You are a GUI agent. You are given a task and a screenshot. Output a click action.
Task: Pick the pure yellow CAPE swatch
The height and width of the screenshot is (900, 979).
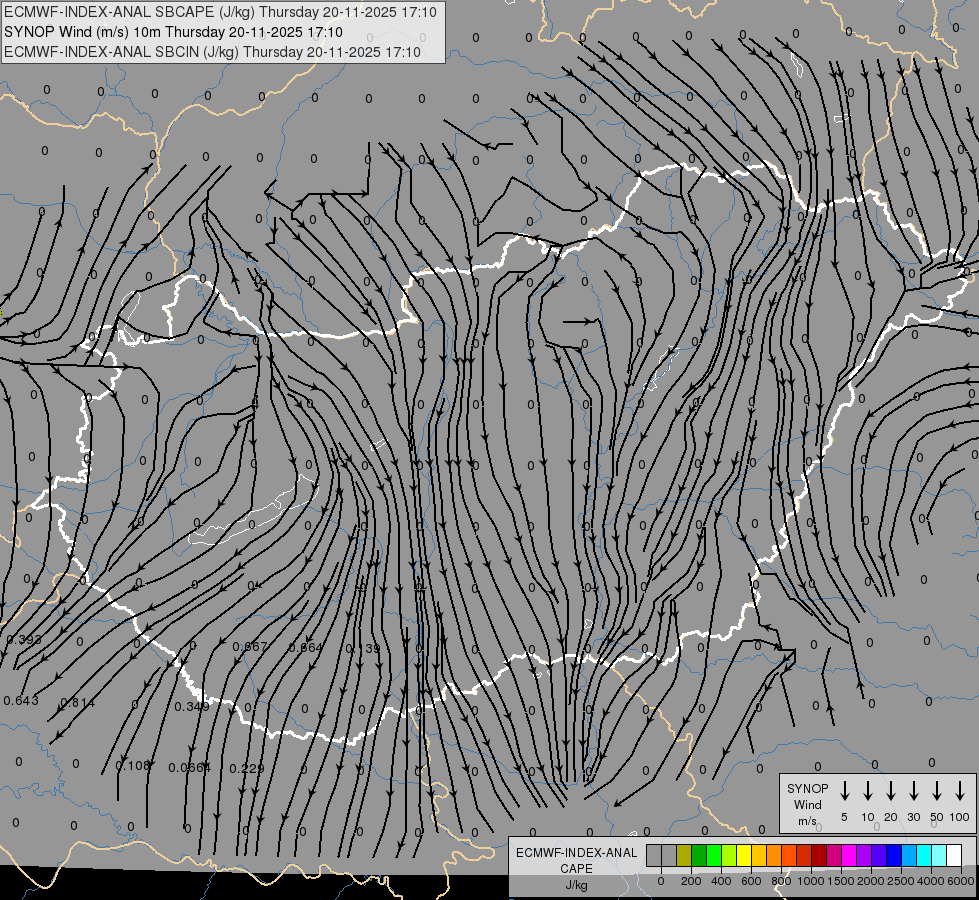744,855
